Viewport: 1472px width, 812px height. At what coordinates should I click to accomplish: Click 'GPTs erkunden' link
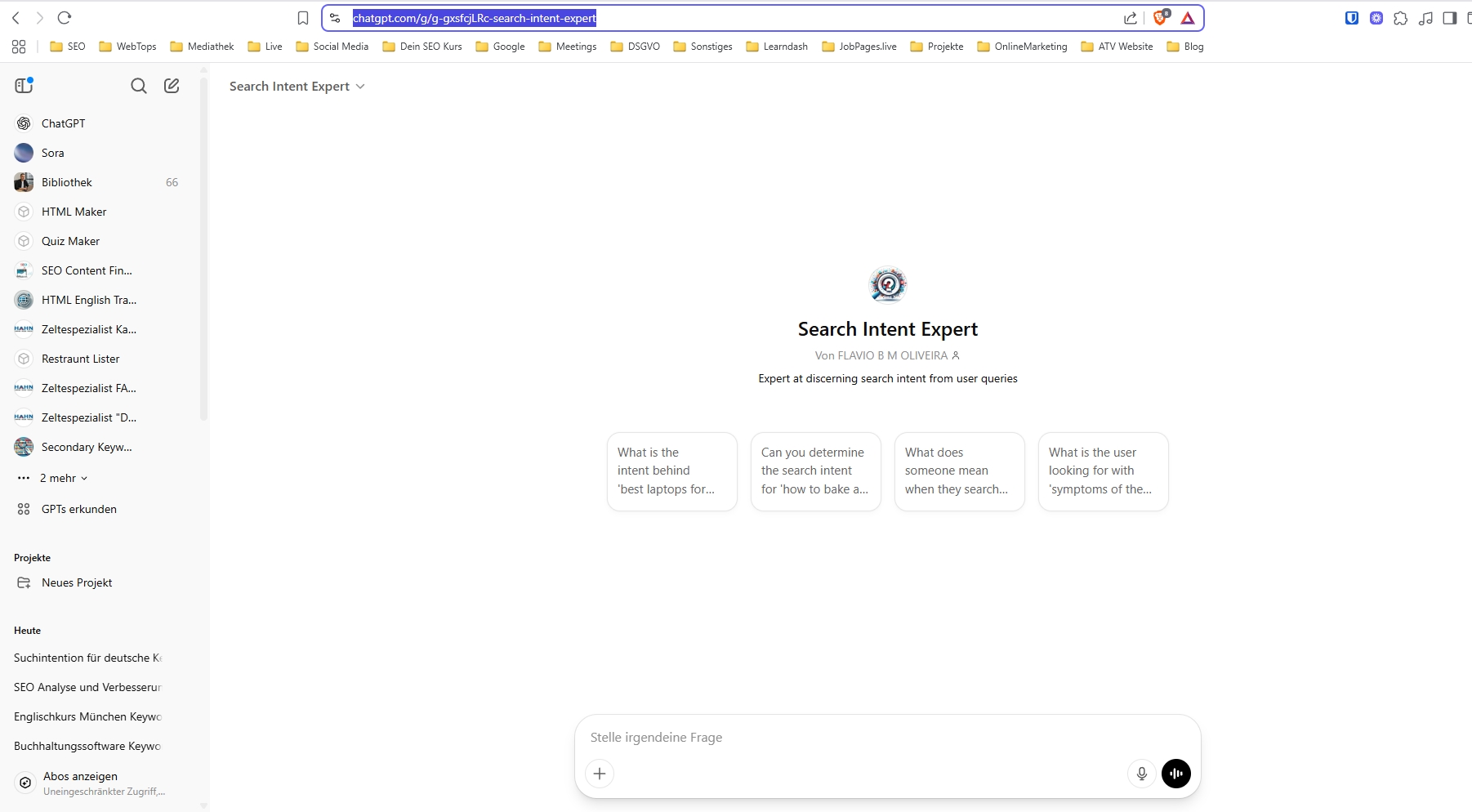click(78, 509)
